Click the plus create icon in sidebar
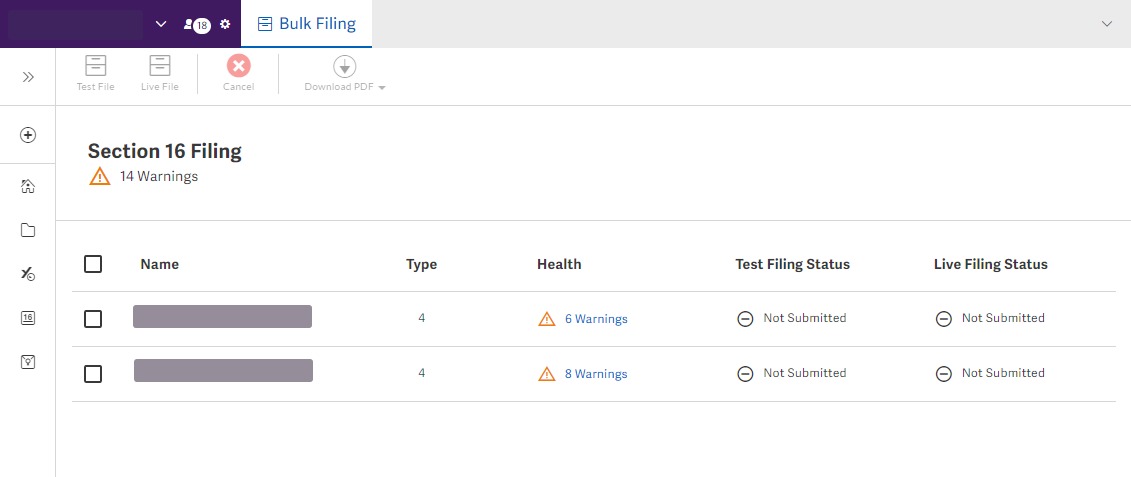This screenshot has width=1131, height=477. (x=28, y=135)
